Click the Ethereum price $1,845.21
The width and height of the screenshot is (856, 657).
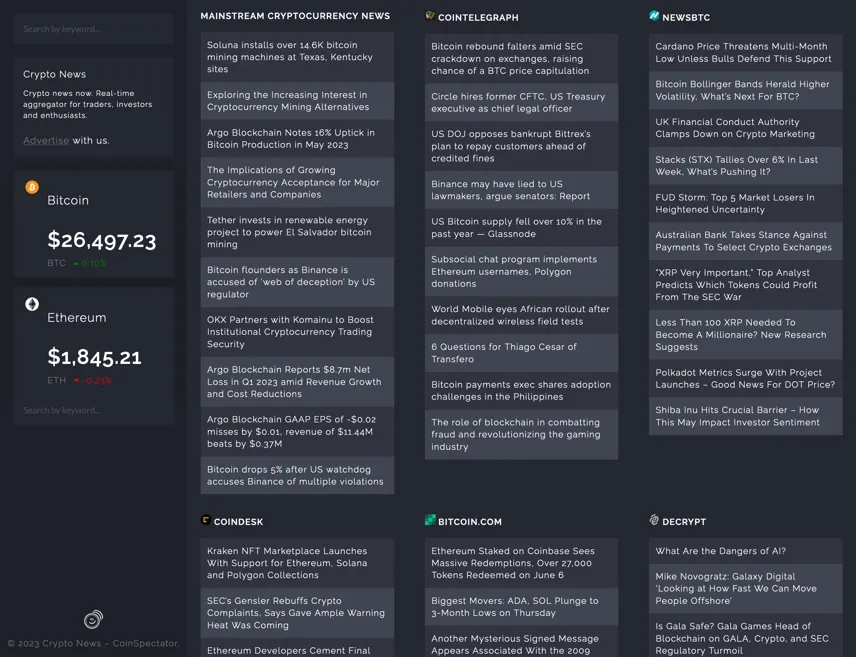pos(94,357)
